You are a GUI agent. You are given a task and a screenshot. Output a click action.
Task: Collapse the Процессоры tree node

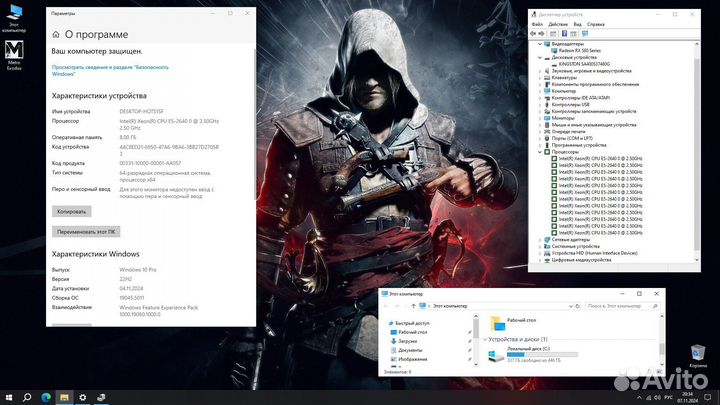[541, 152]
